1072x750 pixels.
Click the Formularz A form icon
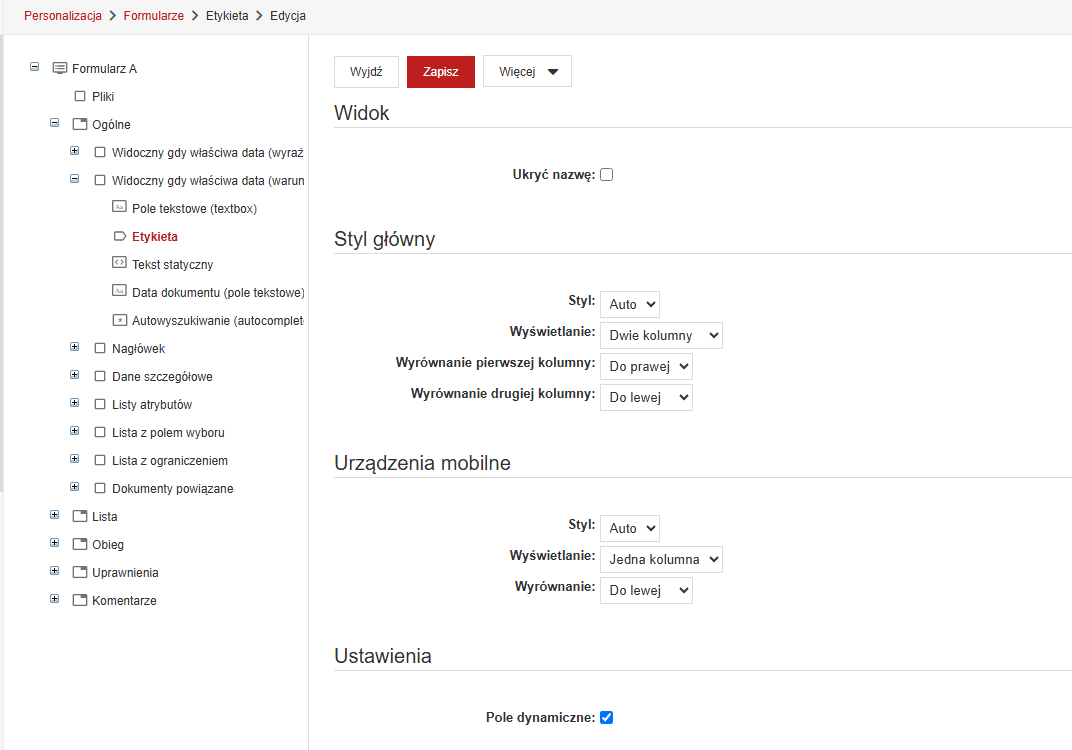60,68
